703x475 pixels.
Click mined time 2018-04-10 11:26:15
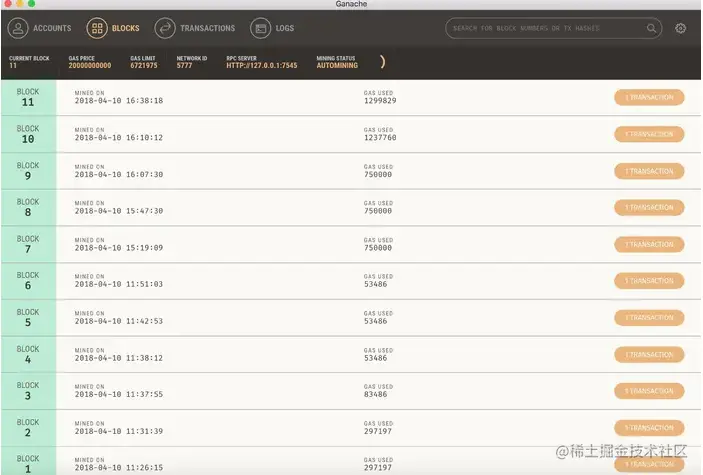point(119,467)
